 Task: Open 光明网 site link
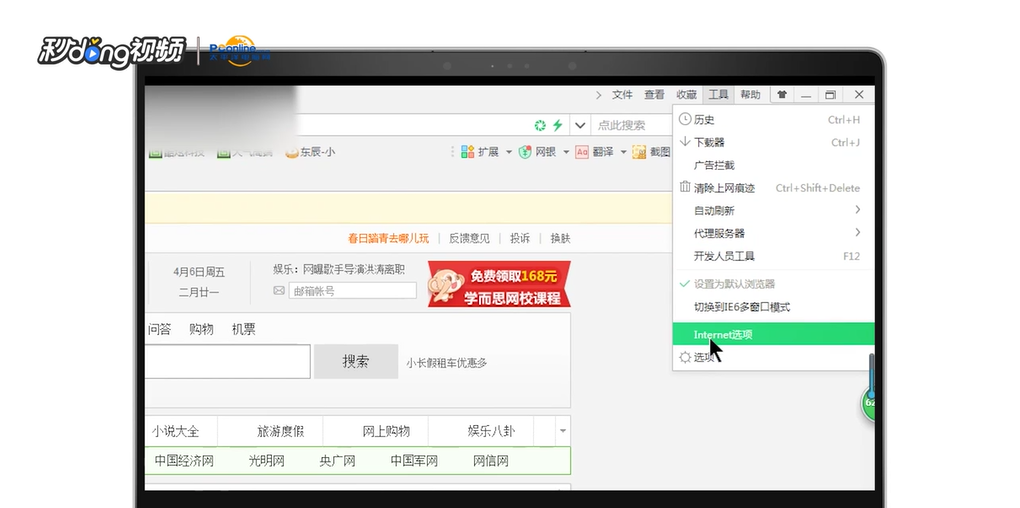[x=267, y=461]
